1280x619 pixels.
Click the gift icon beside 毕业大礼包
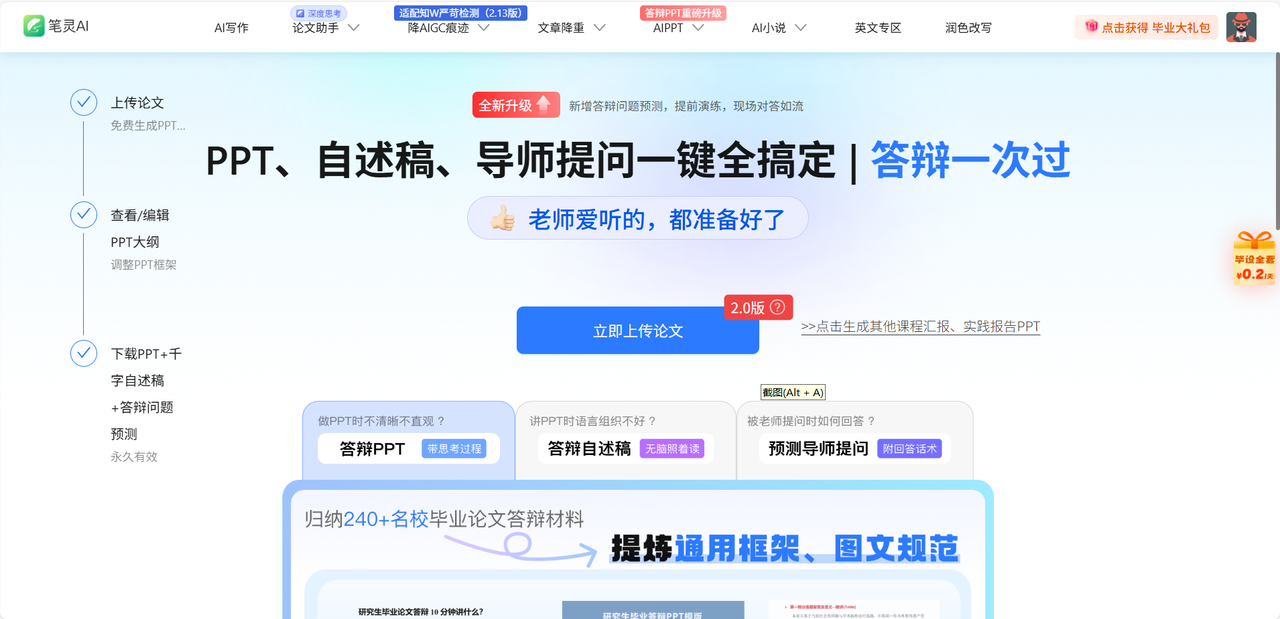point(1090,27)
